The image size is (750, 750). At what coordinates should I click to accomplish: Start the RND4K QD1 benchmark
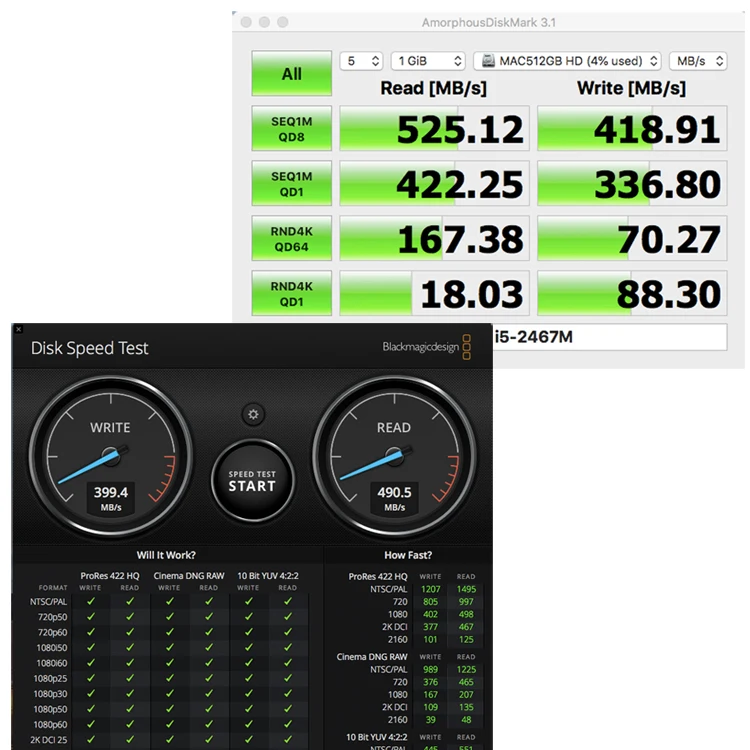pos(291,293)
